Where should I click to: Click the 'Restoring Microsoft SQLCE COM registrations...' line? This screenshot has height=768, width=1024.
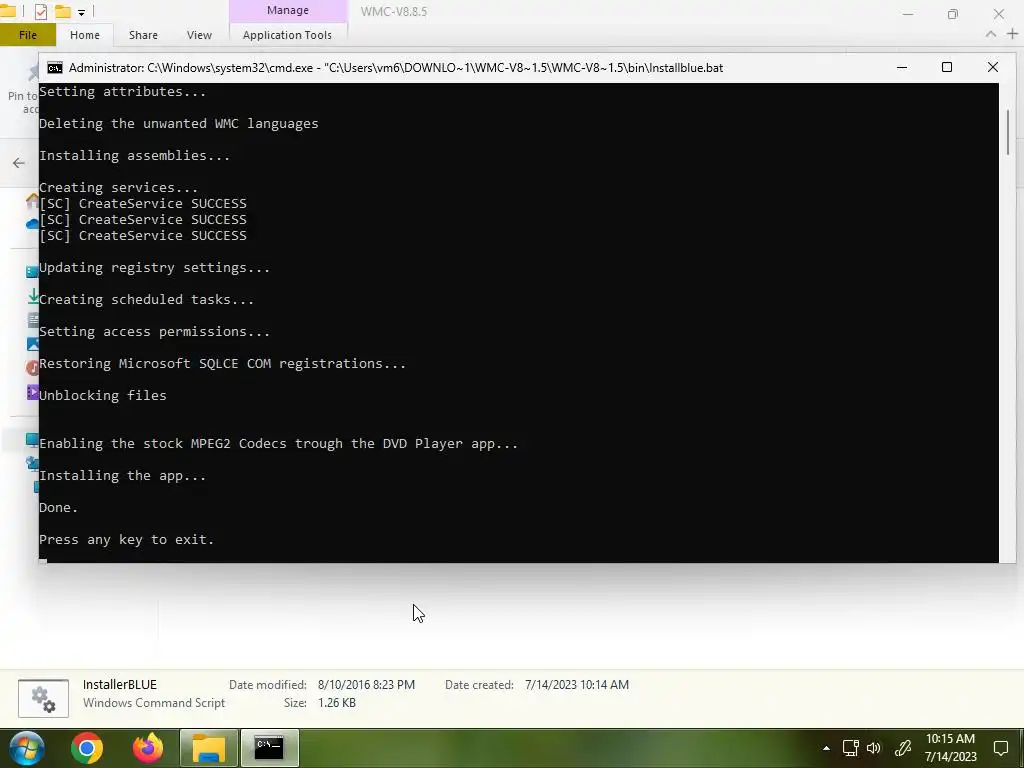click(223, 363)
